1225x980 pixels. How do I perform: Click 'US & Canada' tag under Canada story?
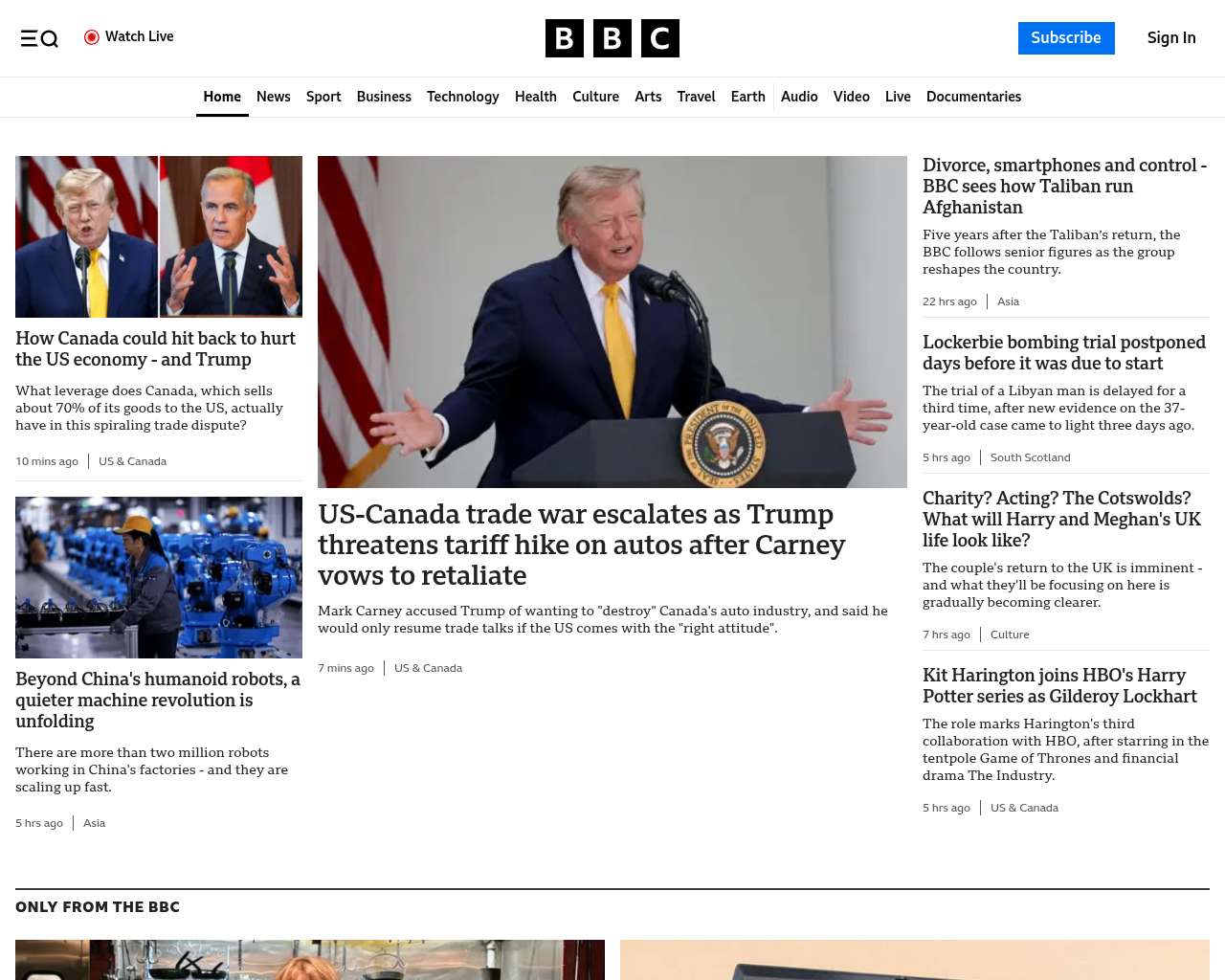(x=132, y=461)
